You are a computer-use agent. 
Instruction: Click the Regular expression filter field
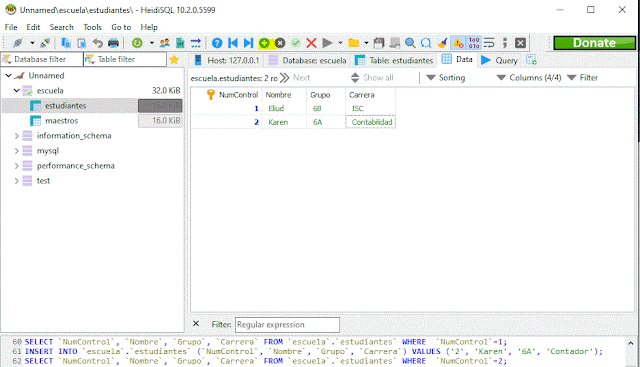[287, 325]
